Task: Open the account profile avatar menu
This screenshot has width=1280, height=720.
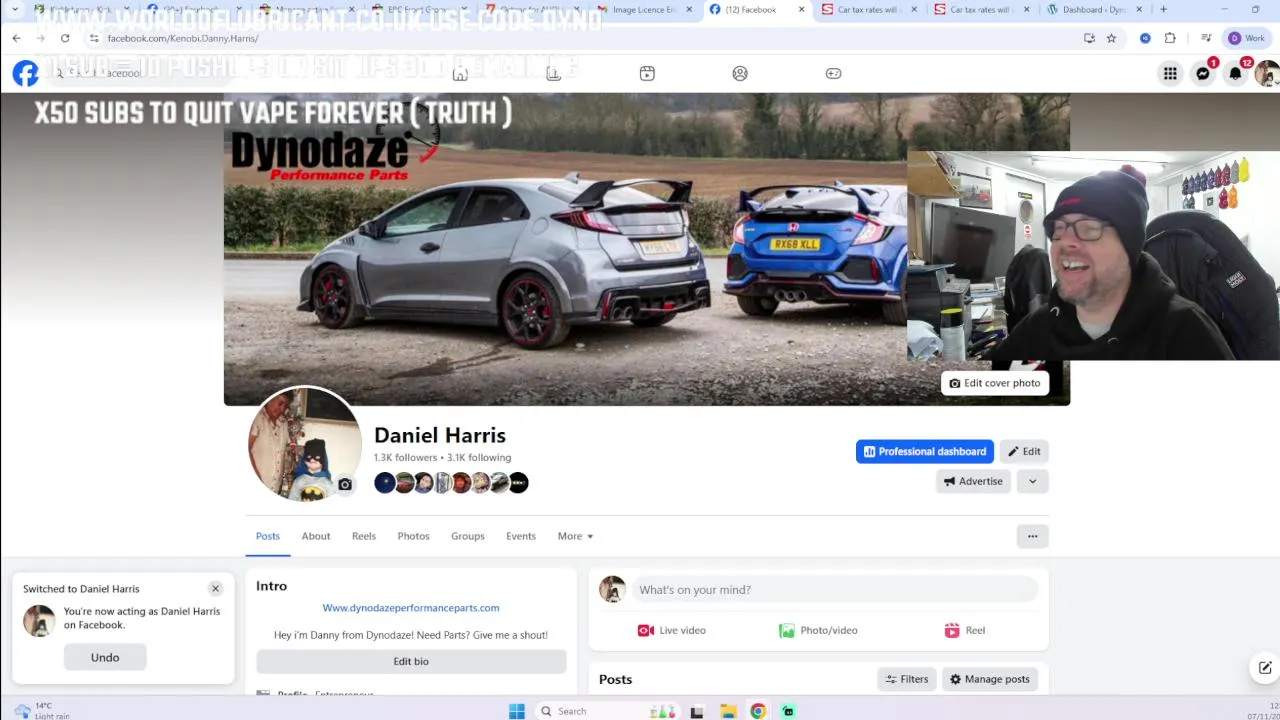Action: point(1267,73)
